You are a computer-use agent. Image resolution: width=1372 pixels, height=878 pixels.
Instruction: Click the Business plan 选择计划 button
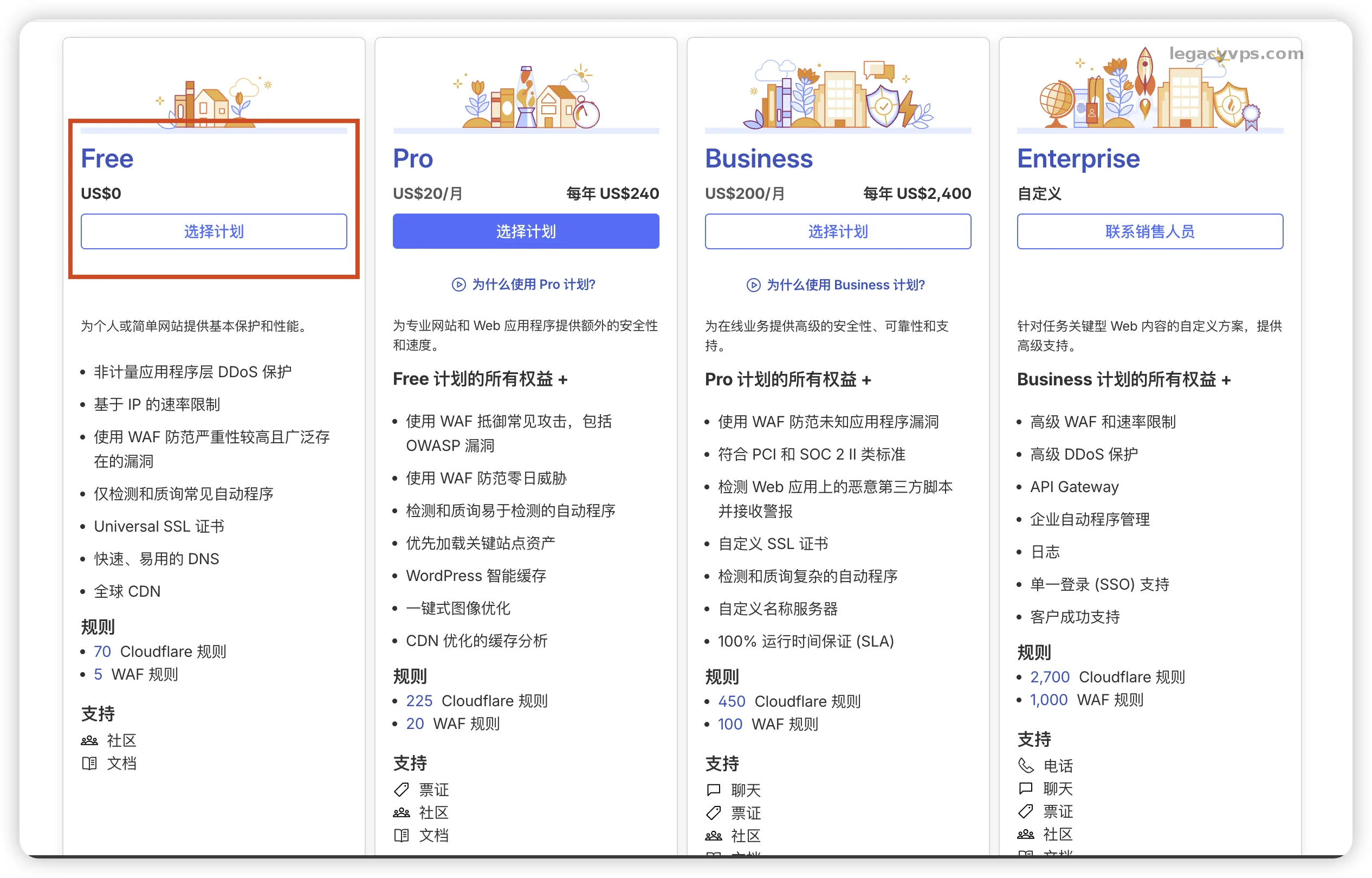[837, 231]
